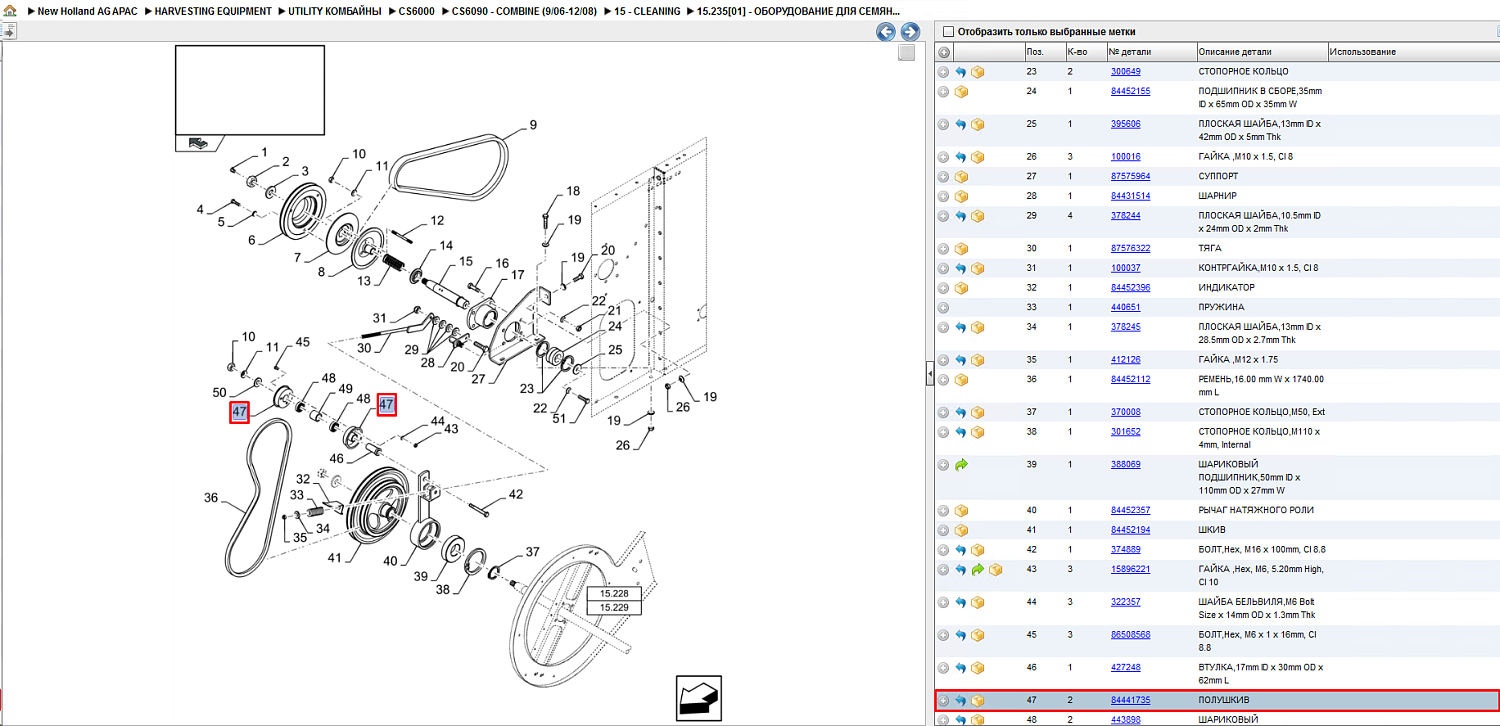Open part number 84441735 link
The image size is (1500, 726).
(1130, 700)
